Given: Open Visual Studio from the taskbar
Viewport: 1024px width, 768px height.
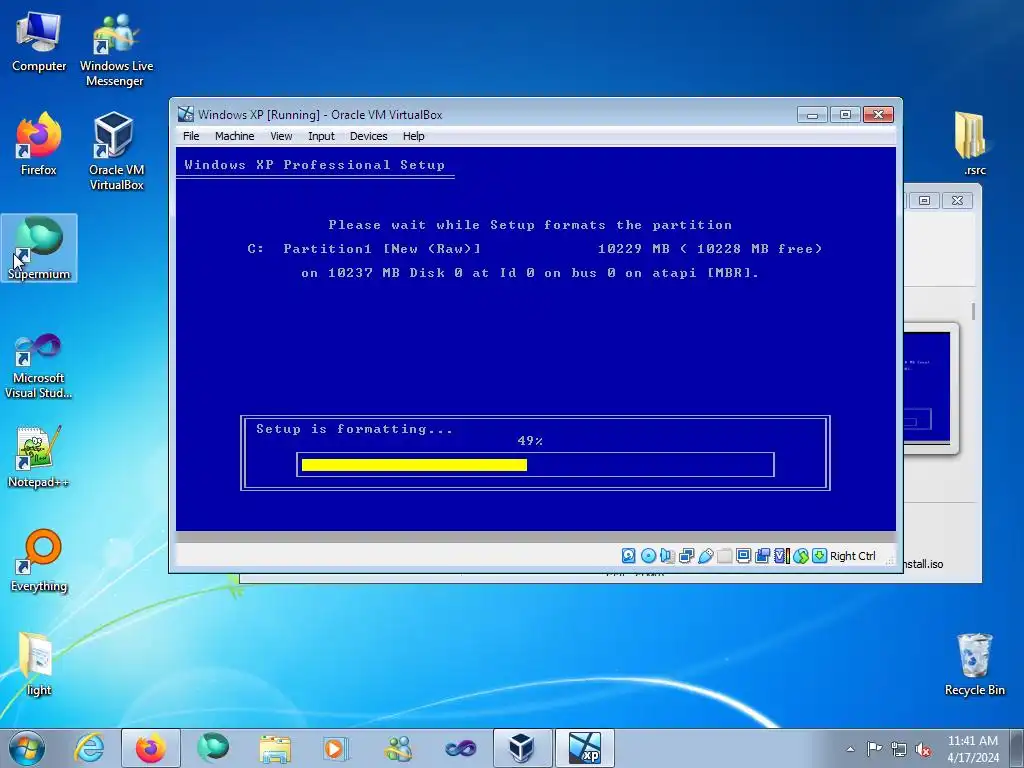Looking at the screenshot, I should [460, 748].
